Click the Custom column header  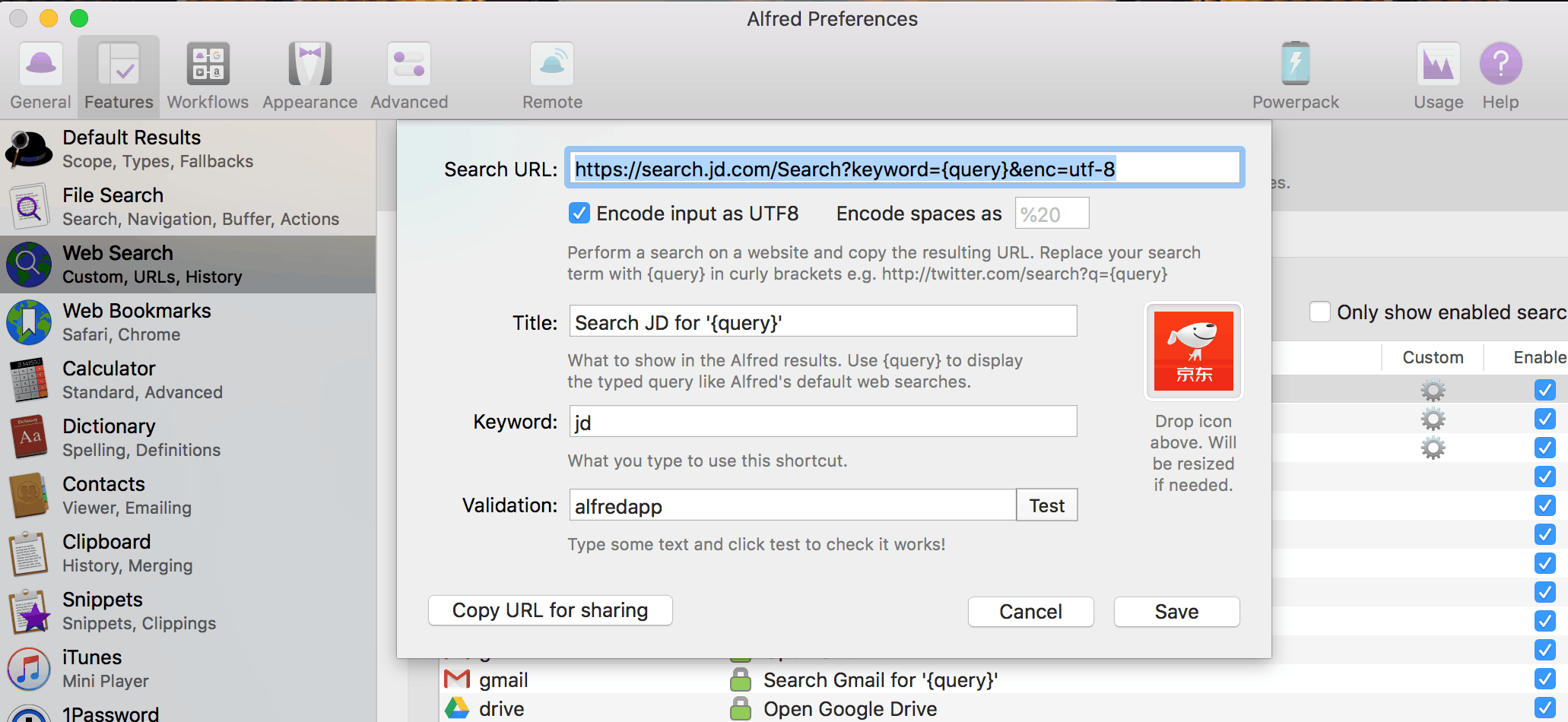[1433, 357]
